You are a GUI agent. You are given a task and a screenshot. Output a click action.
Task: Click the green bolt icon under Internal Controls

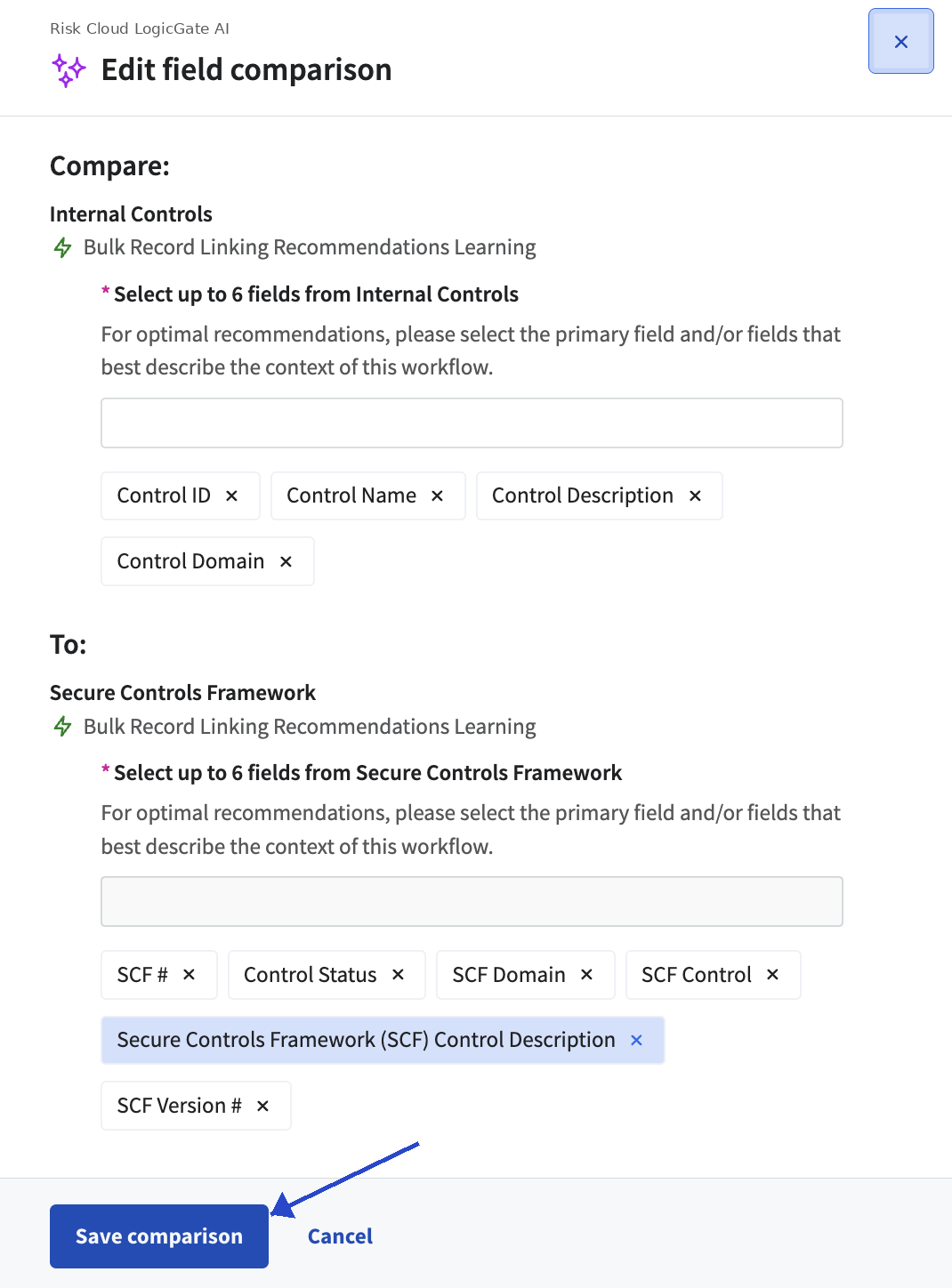(62, 247)
